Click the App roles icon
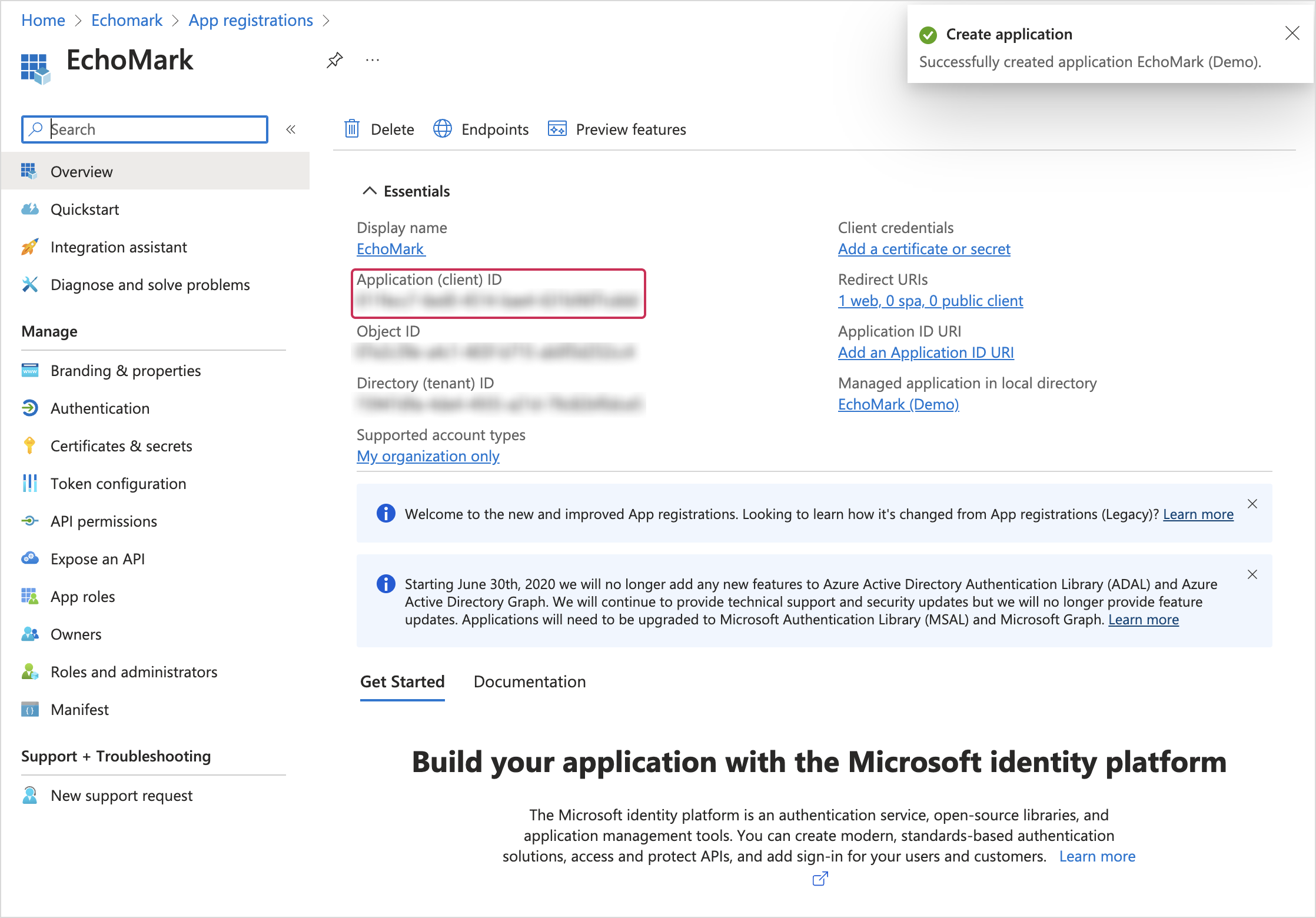The width and height of the screenshot is (1316, 918). (29, 596)
